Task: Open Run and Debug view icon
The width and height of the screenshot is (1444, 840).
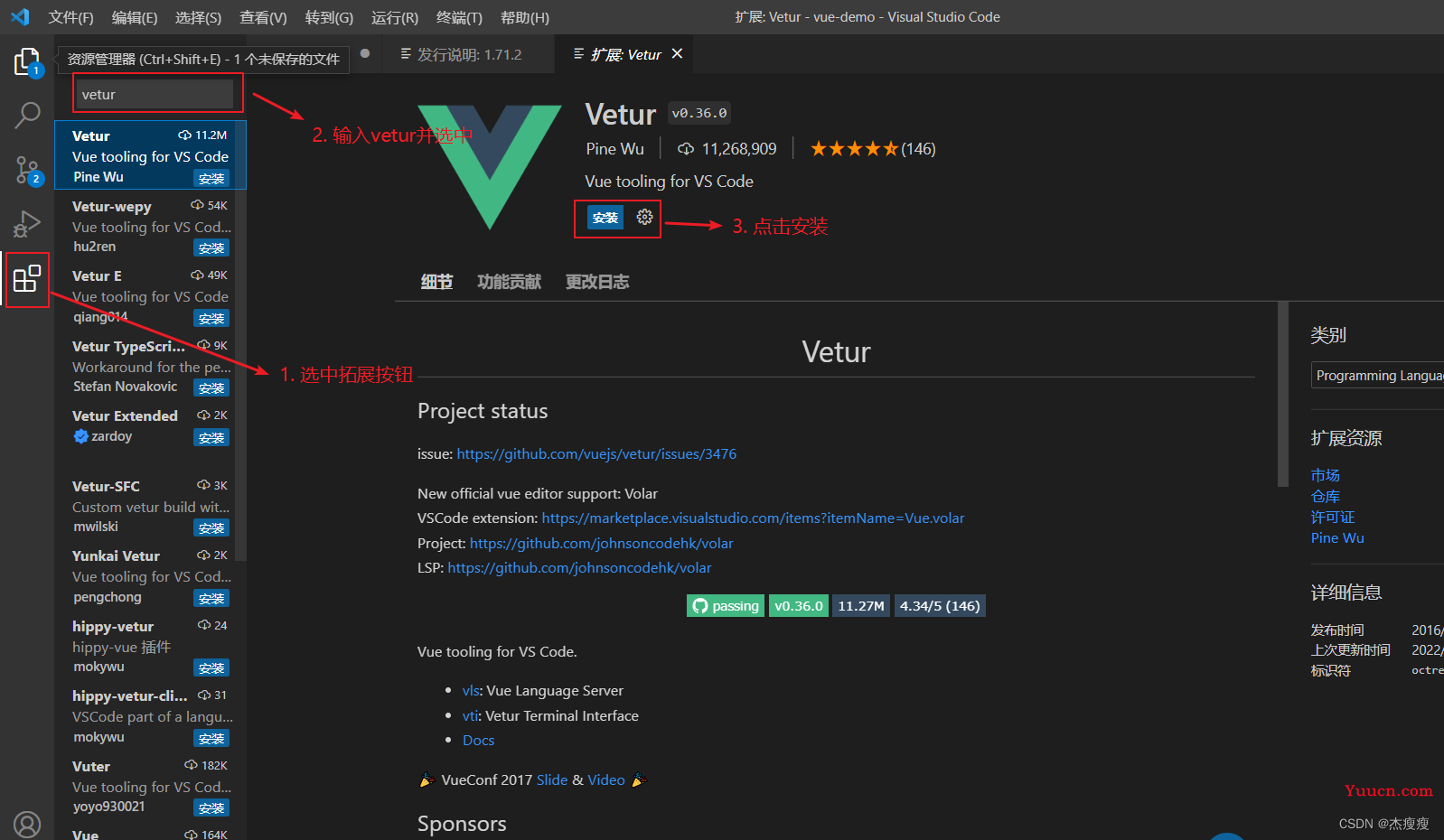Action: coord(27,223)
